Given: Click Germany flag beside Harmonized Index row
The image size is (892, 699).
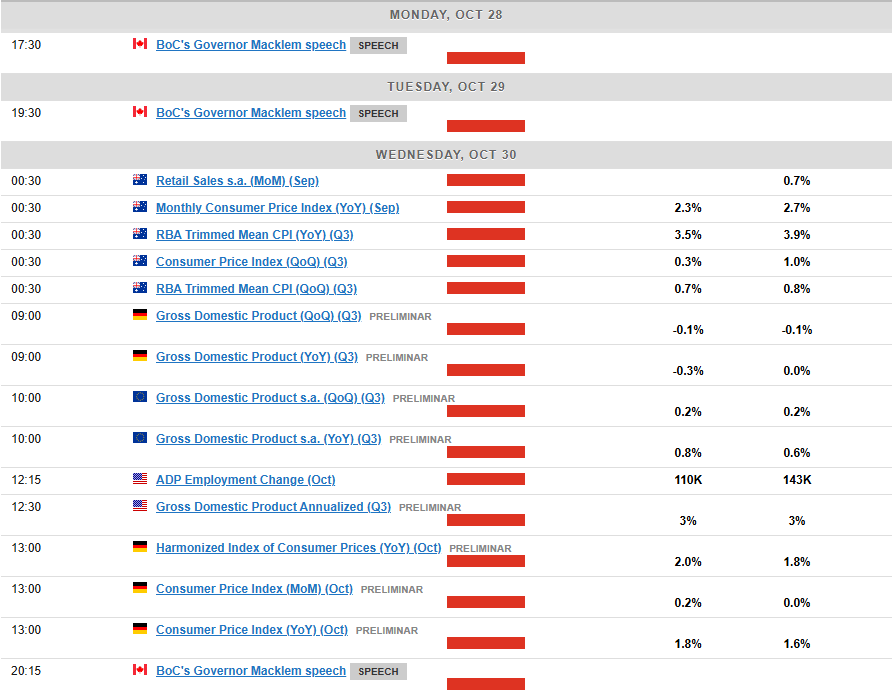Looking at the screenshot, I should 140,547.
